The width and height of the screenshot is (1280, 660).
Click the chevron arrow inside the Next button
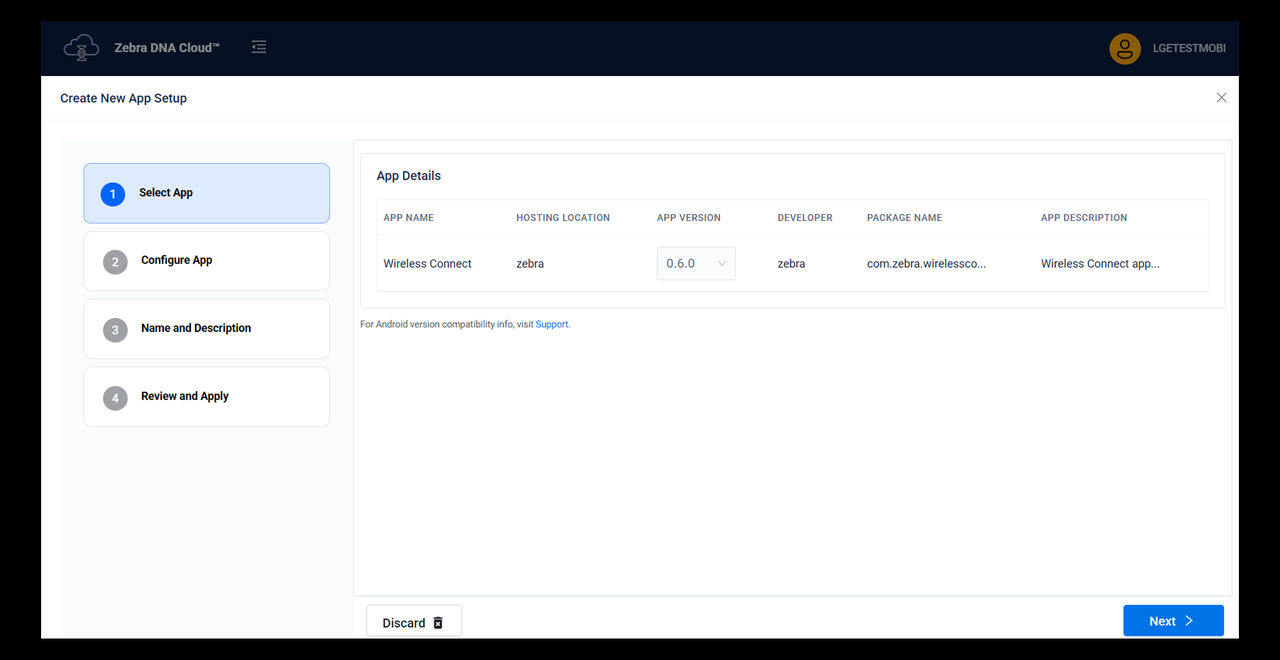(1188, 620)
